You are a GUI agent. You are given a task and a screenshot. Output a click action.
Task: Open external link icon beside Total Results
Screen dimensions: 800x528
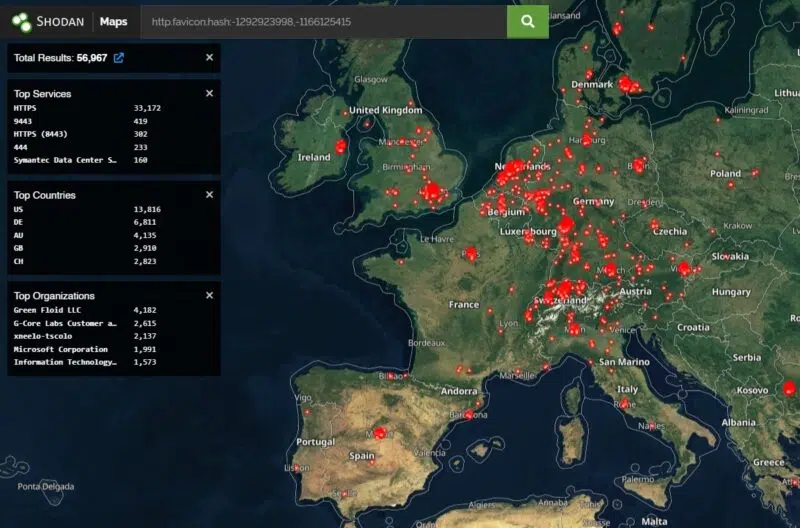[x=119, y=58]
